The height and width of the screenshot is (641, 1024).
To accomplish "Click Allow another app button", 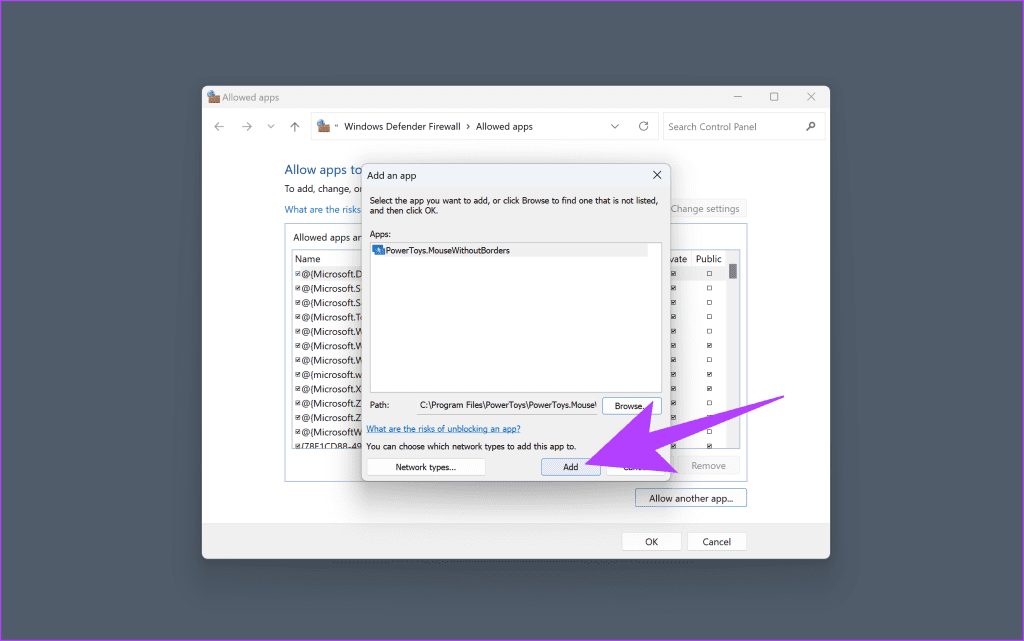I will click(x=691, y=498).
